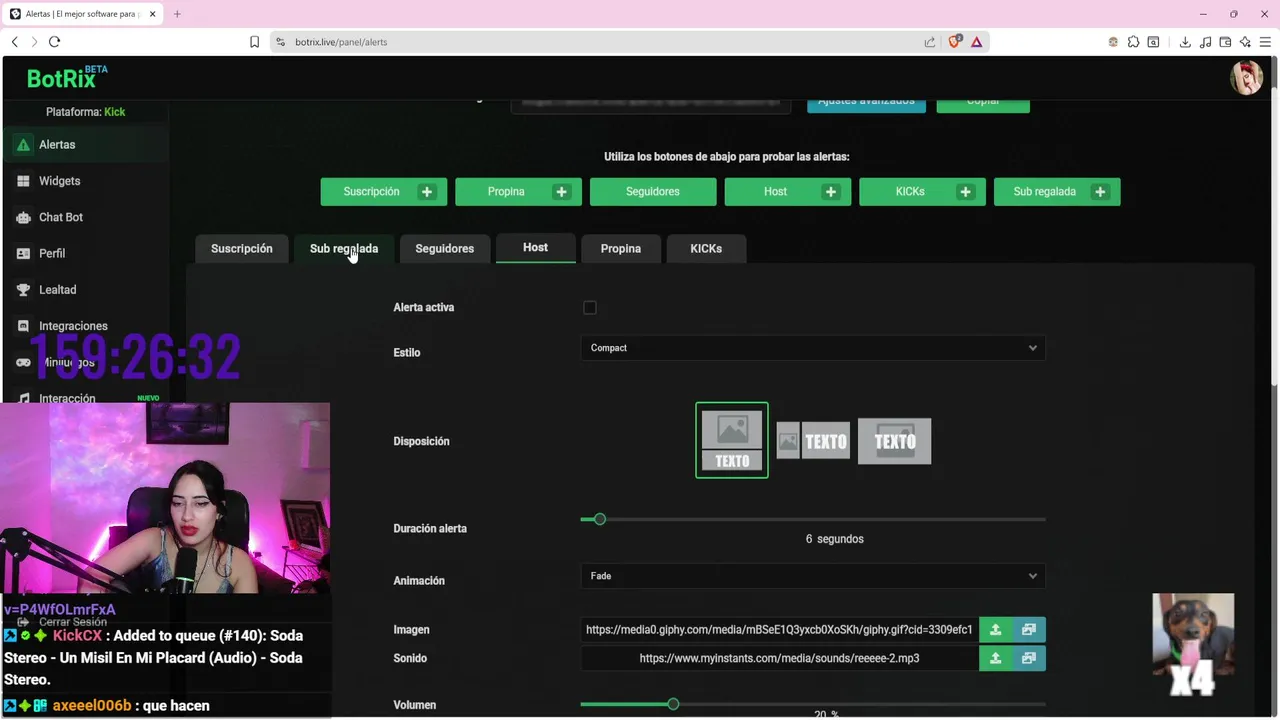The height and width of the screenshot is (720, 1280).
Task: Open the Estilo dropdown set to Compact
Action: 813,348
